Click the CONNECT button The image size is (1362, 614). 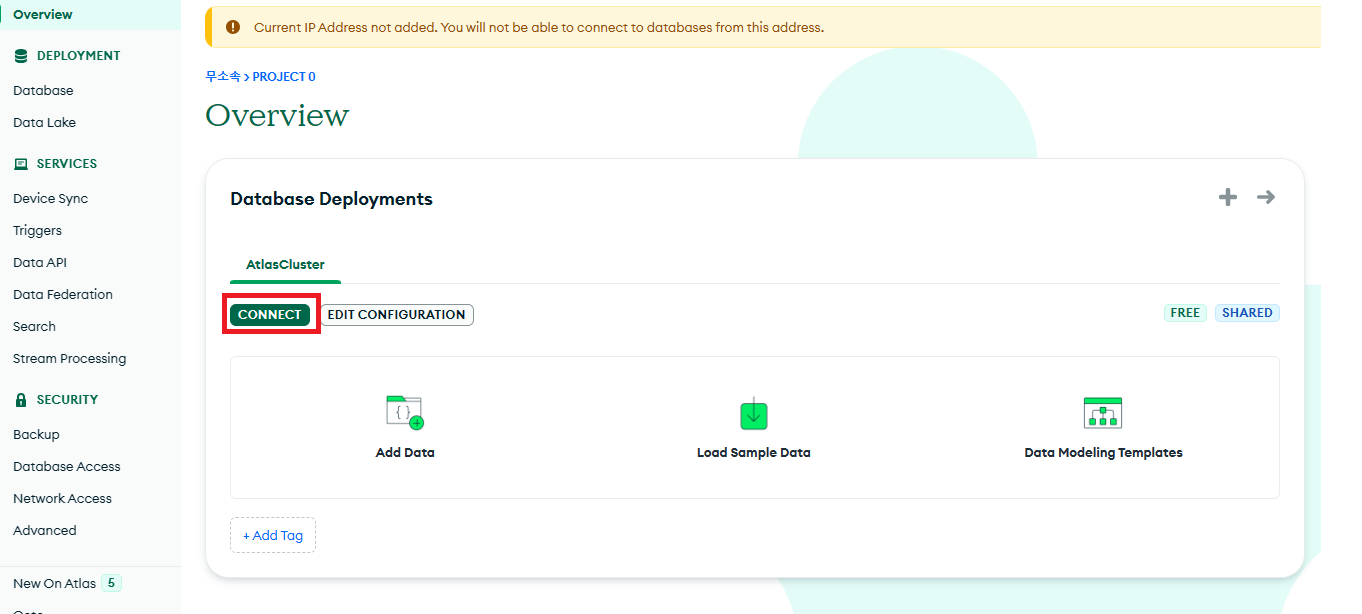point(270,314)
